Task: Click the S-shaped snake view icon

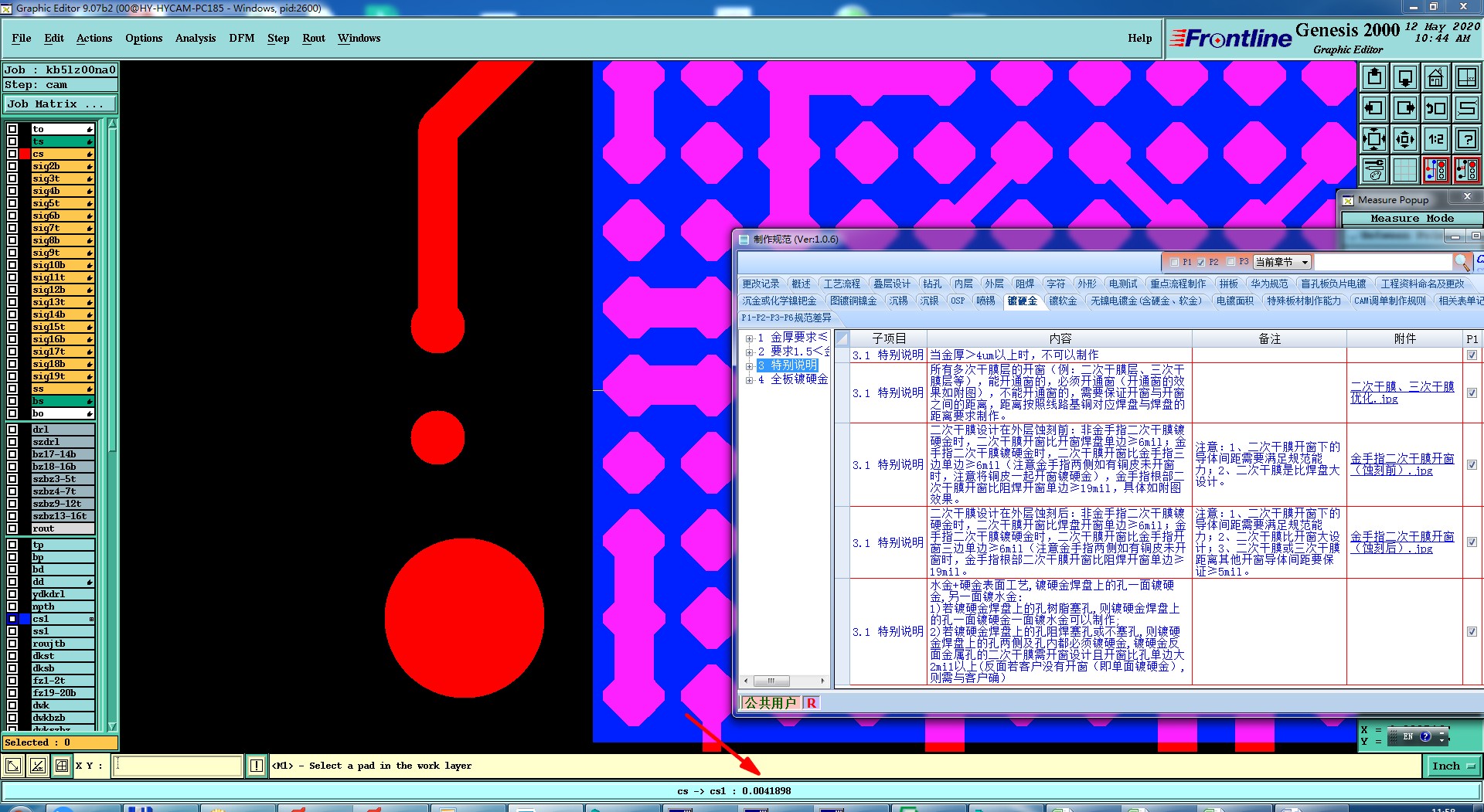Action: (1467, 108)
